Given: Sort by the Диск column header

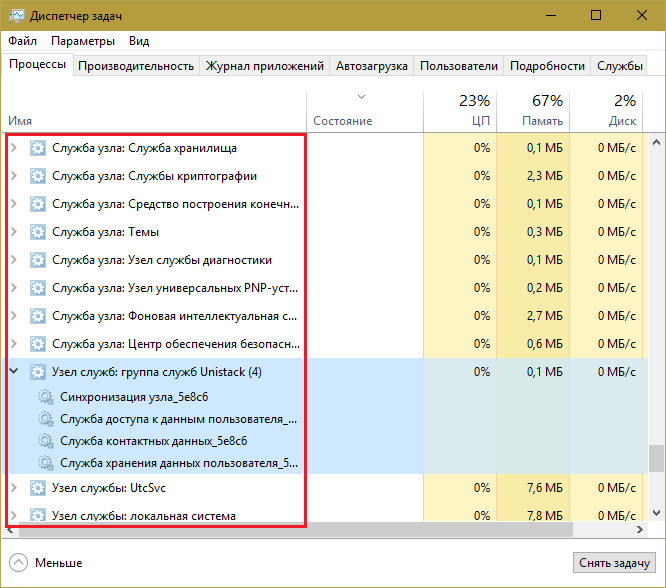Looking at the screenshot, I should click(x=606, y=111).
